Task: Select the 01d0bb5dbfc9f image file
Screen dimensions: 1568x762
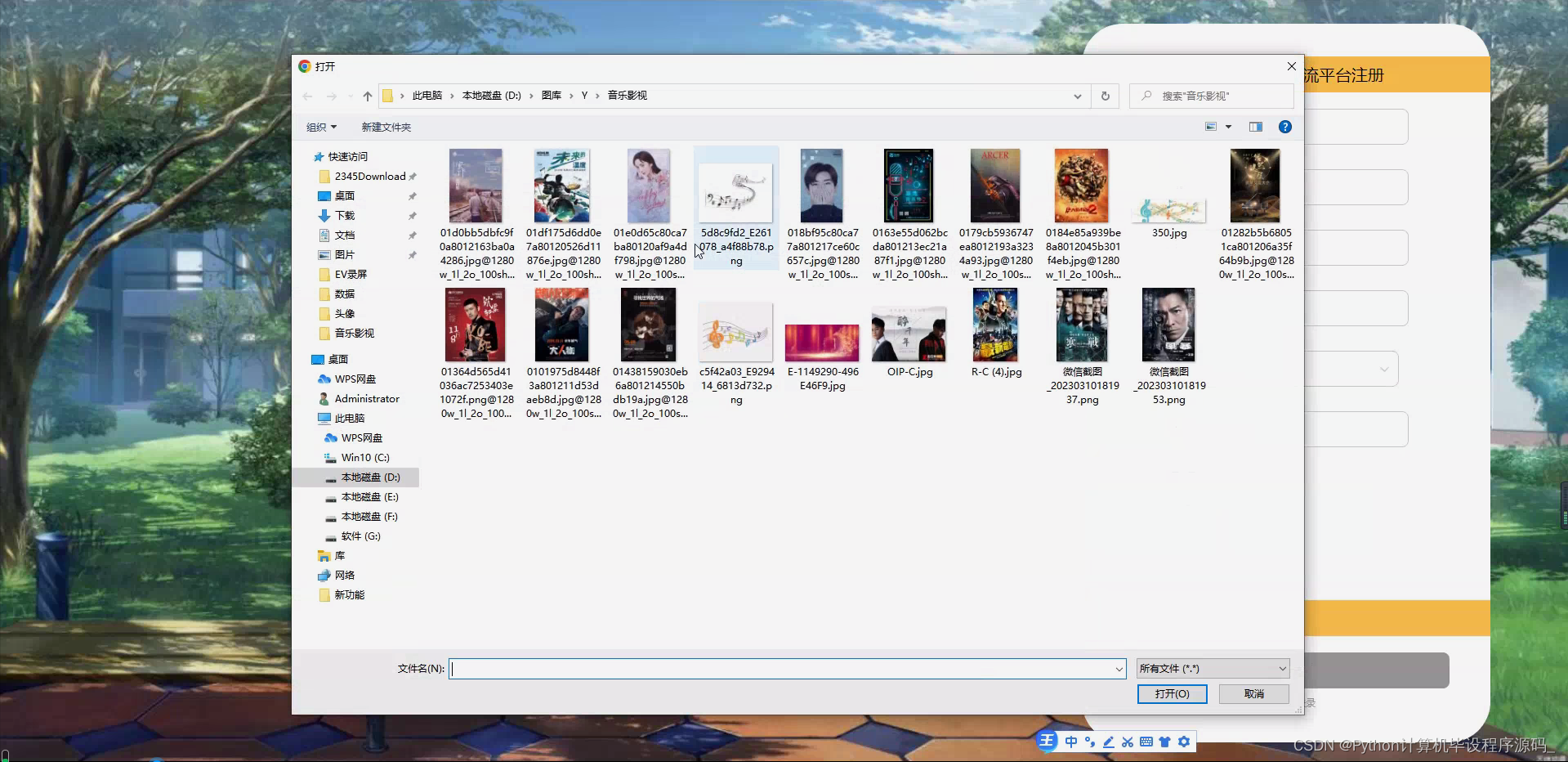Action: (x=476, y=214)
